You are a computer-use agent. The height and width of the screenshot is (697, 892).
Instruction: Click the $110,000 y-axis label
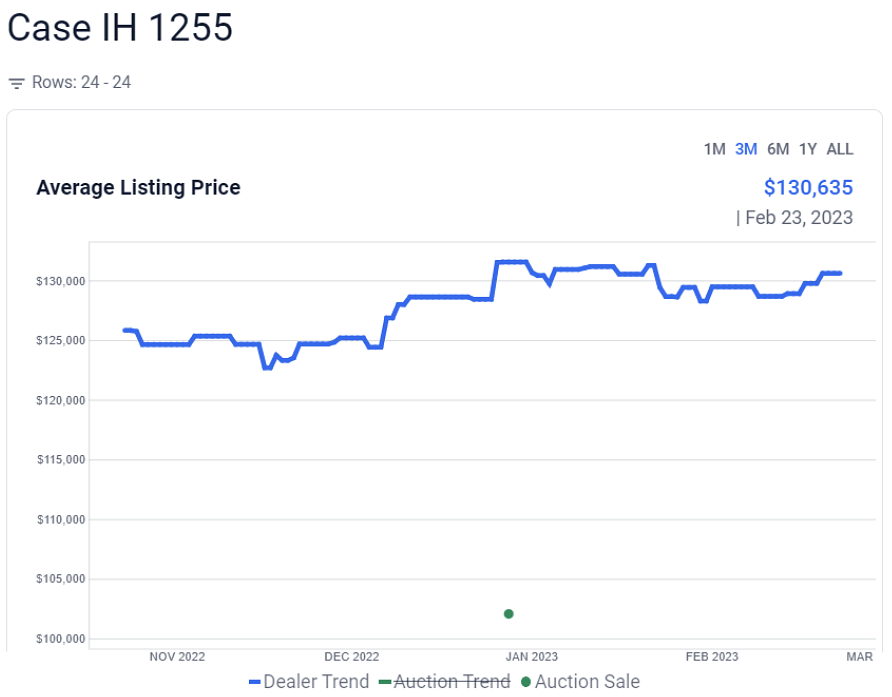(61, 519)
